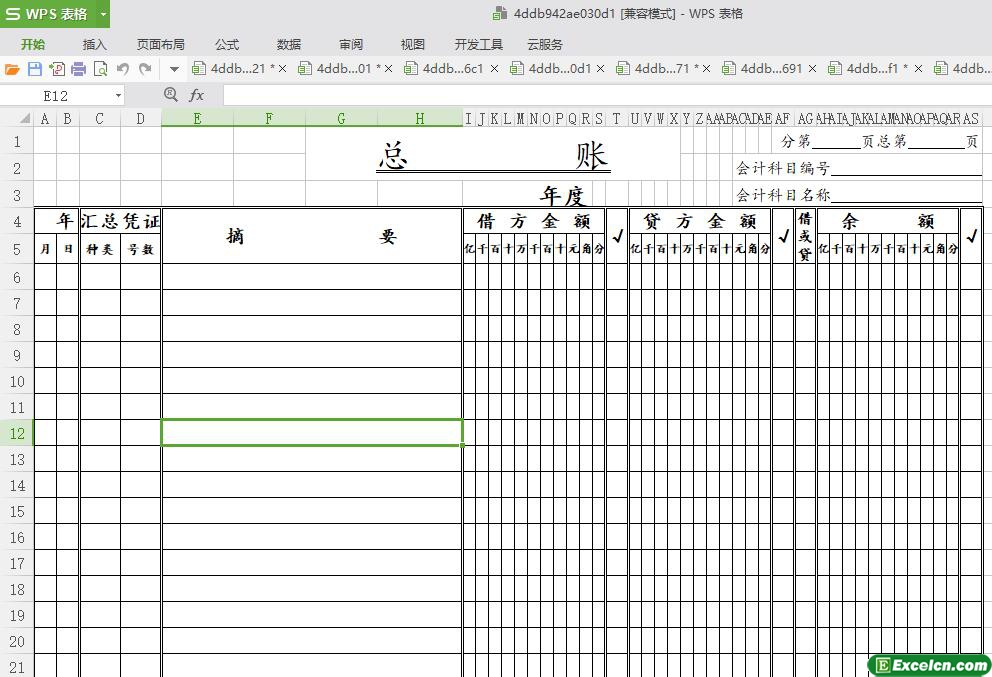Click the Print Preview icon
The height and width of the screenshot is (677, 992).
point(101,69)
